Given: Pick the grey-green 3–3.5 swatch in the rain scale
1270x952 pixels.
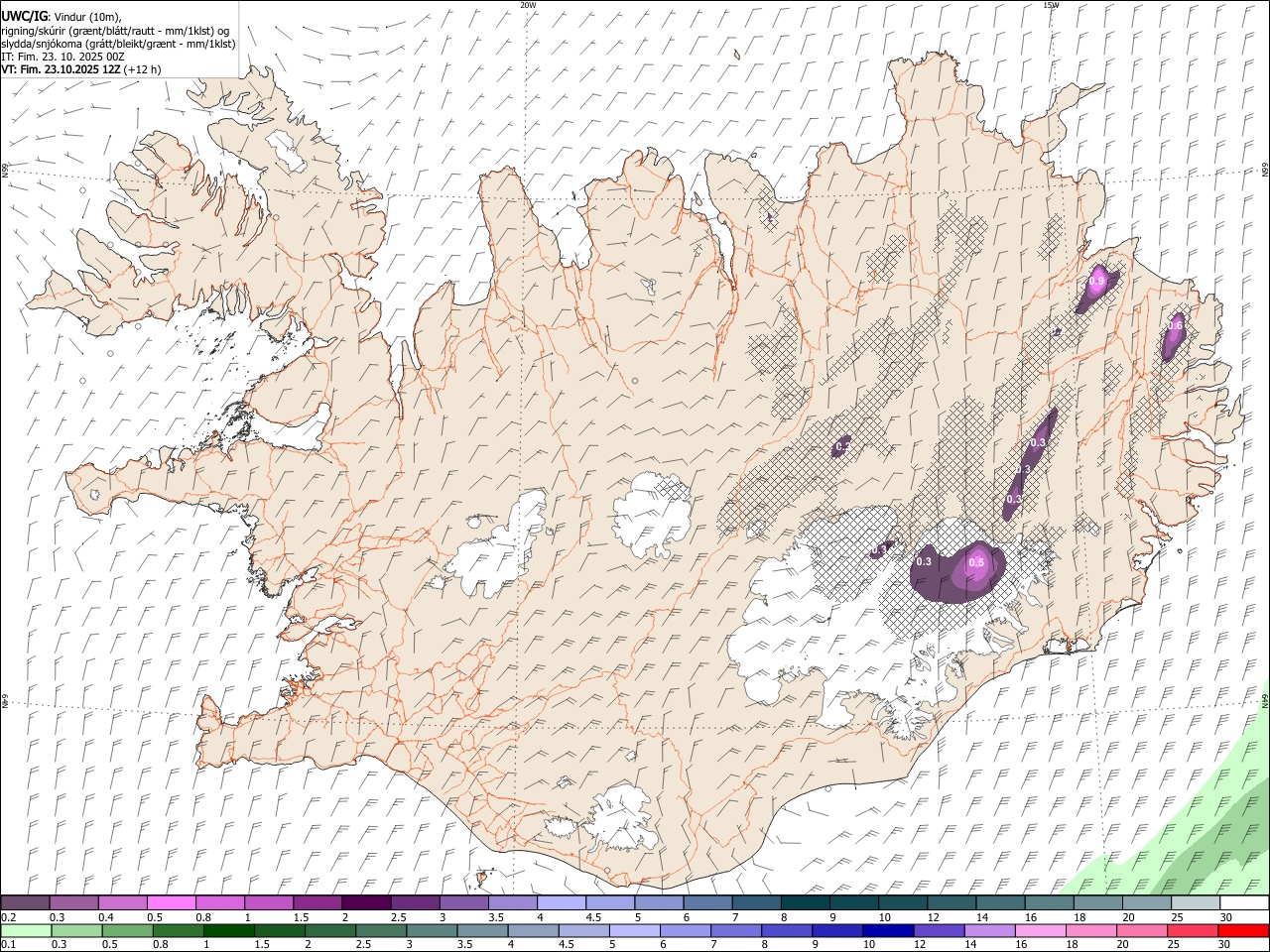Looking at the screenshot, I should tap(432, 930).
